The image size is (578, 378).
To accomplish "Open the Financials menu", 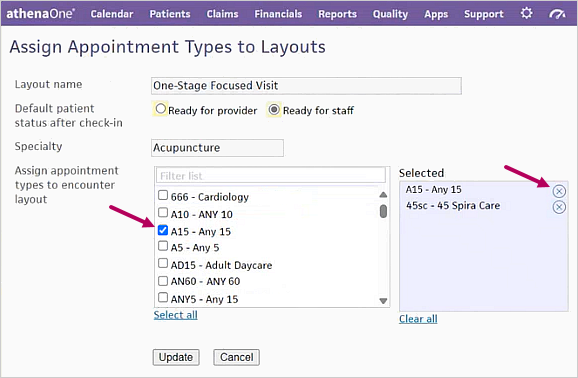I will coord(278,14).
